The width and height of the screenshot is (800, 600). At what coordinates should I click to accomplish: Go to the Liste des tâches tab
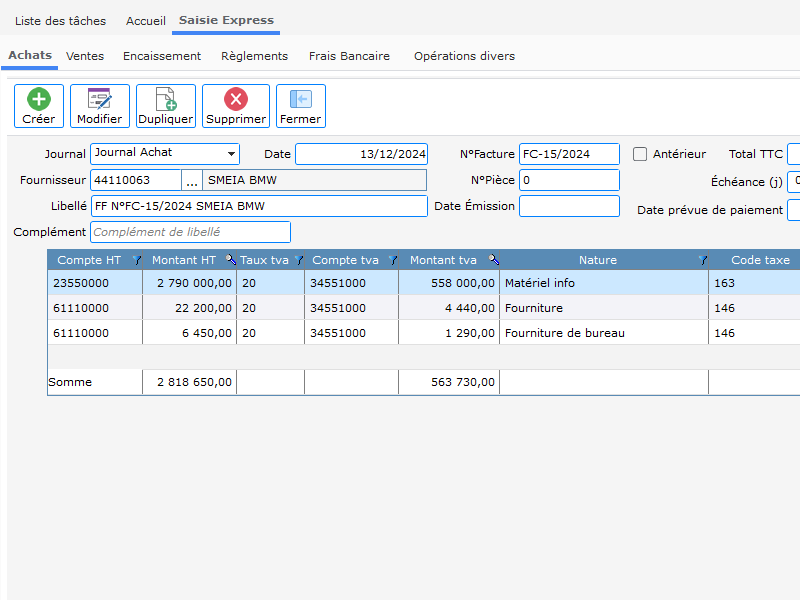(60, 21)
